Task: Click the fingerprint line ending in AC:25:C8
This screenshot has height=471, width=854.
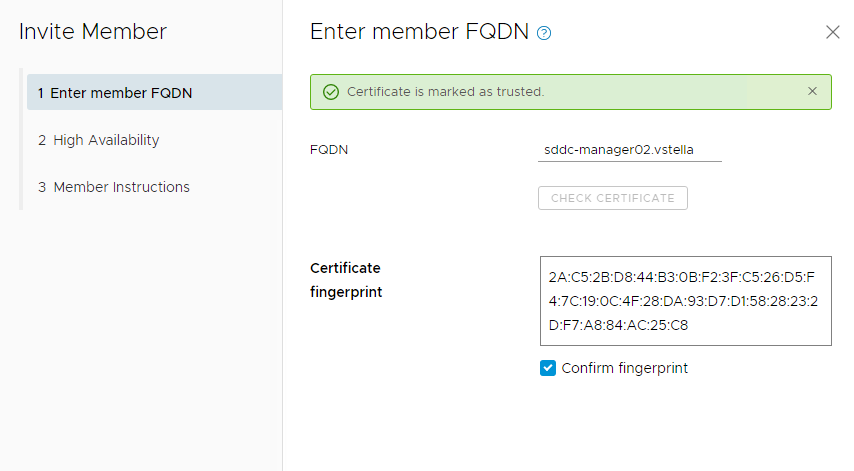Action: point(618,325)
